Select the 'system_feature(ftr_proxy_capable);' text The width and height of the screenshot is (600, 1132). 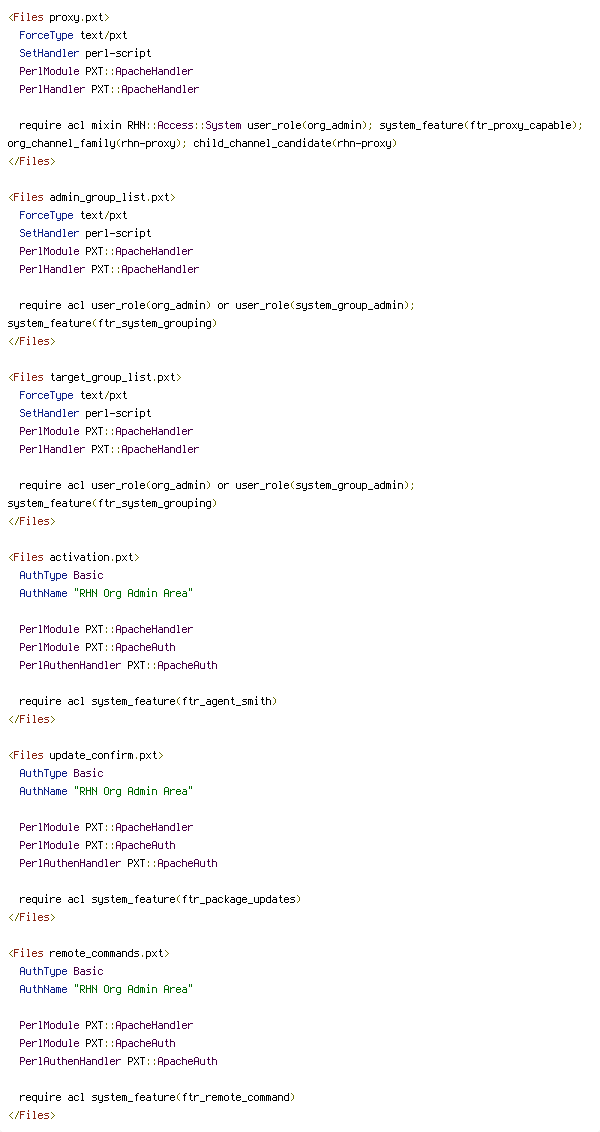[x=481, y=125]
